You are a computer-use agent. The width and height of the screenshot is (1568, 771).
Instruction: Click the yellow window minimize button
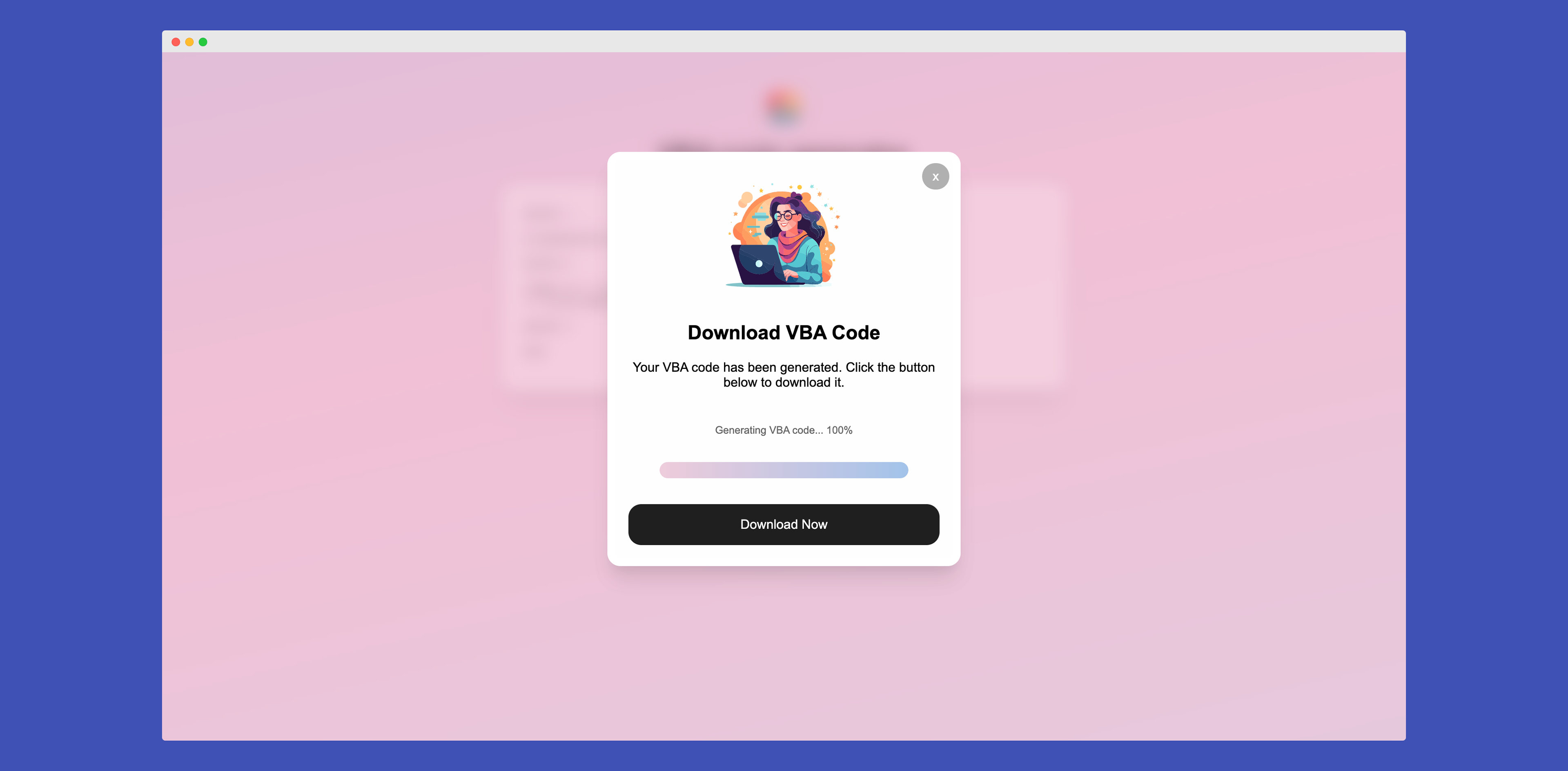pyautogui.click(x=189, y=42)
